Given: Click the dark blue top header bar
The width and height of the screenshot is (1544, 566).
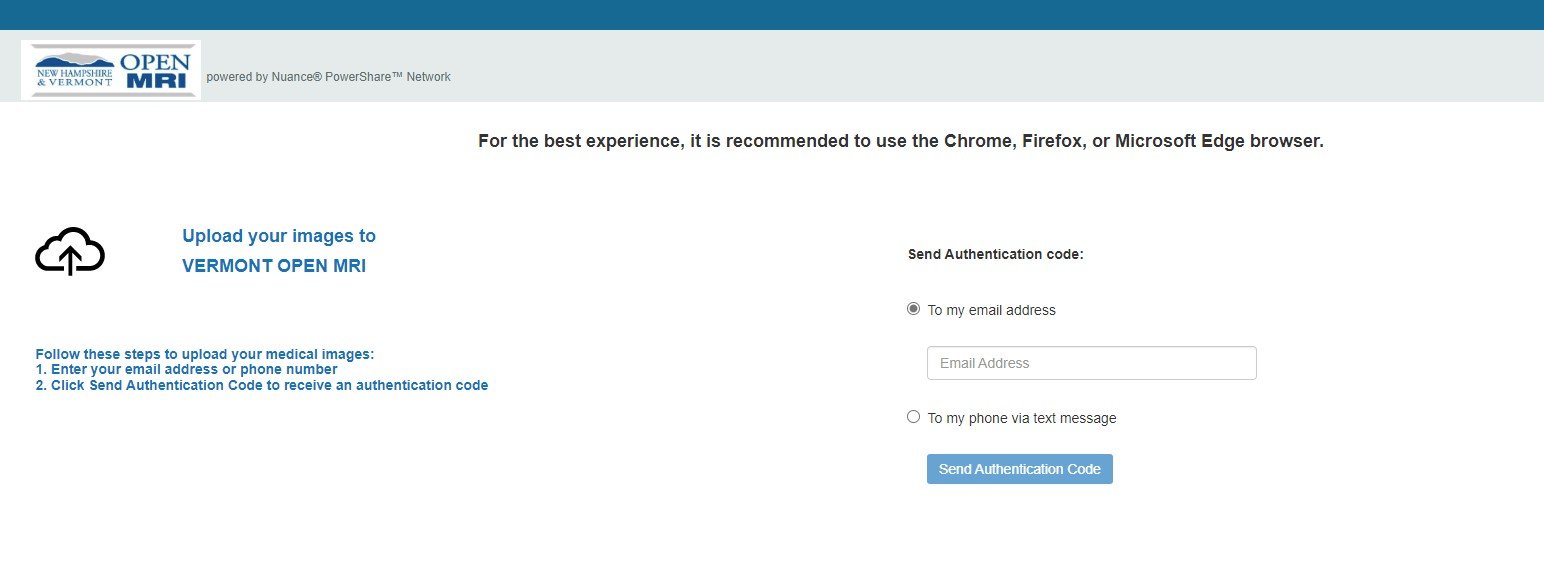Looking at the screenshot, I should (x=772, y=15).
